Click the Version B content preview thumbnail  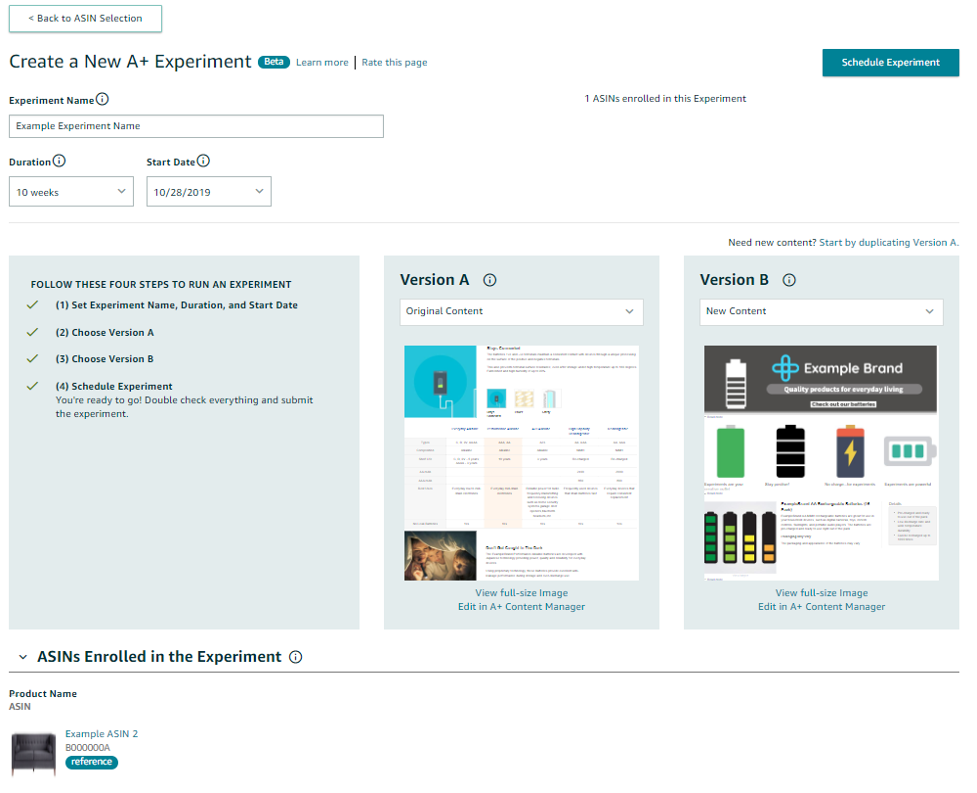coord(821,463)
